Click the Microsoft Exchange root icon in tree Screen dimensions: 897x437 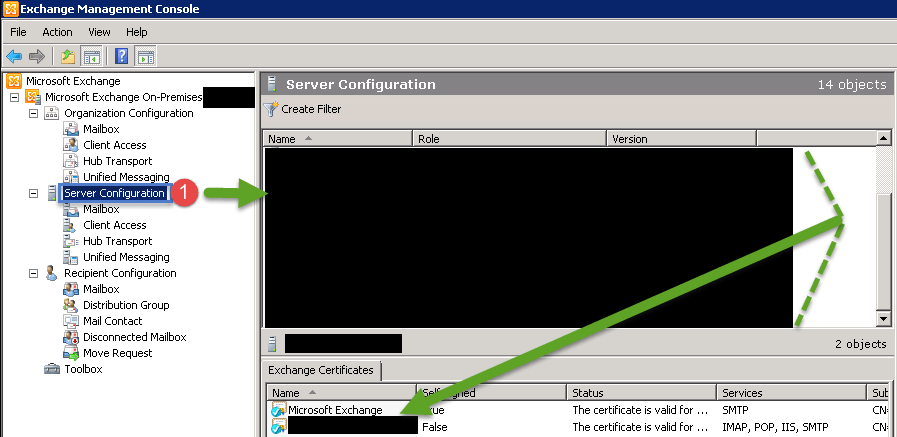14,81
